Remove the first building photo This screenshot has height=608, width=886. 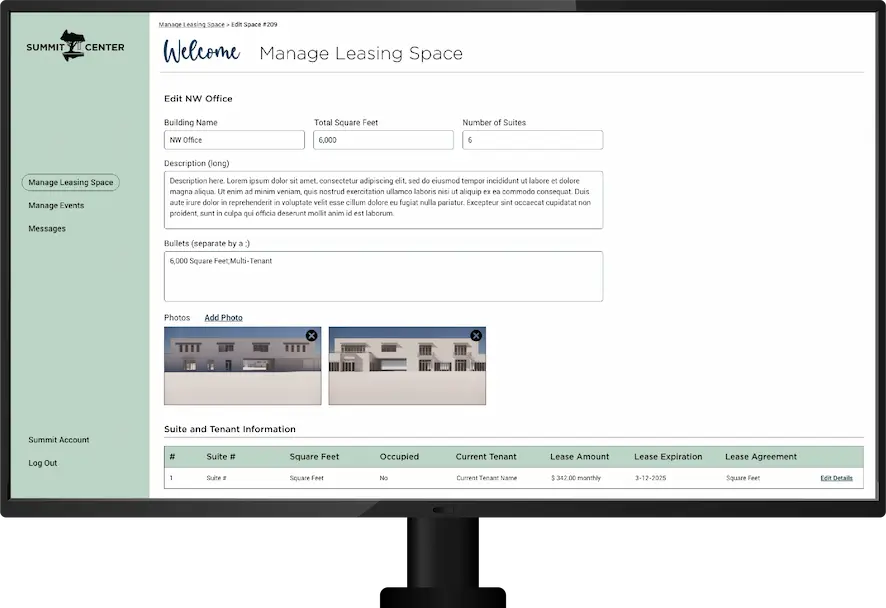tap(311, 336)
